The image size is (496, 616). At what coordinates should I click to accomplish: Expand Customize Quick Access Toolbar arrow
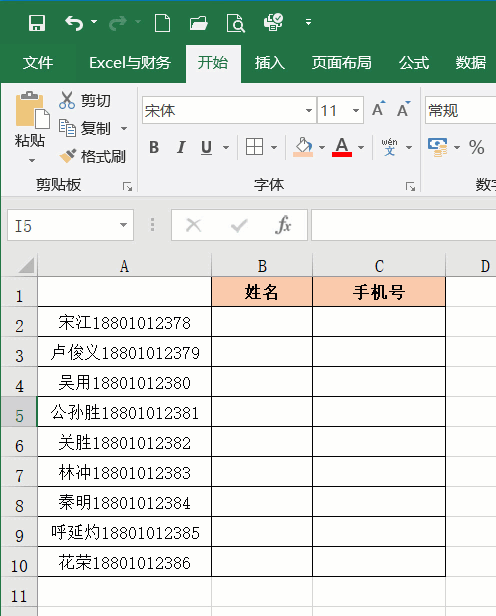pos(309,22)
